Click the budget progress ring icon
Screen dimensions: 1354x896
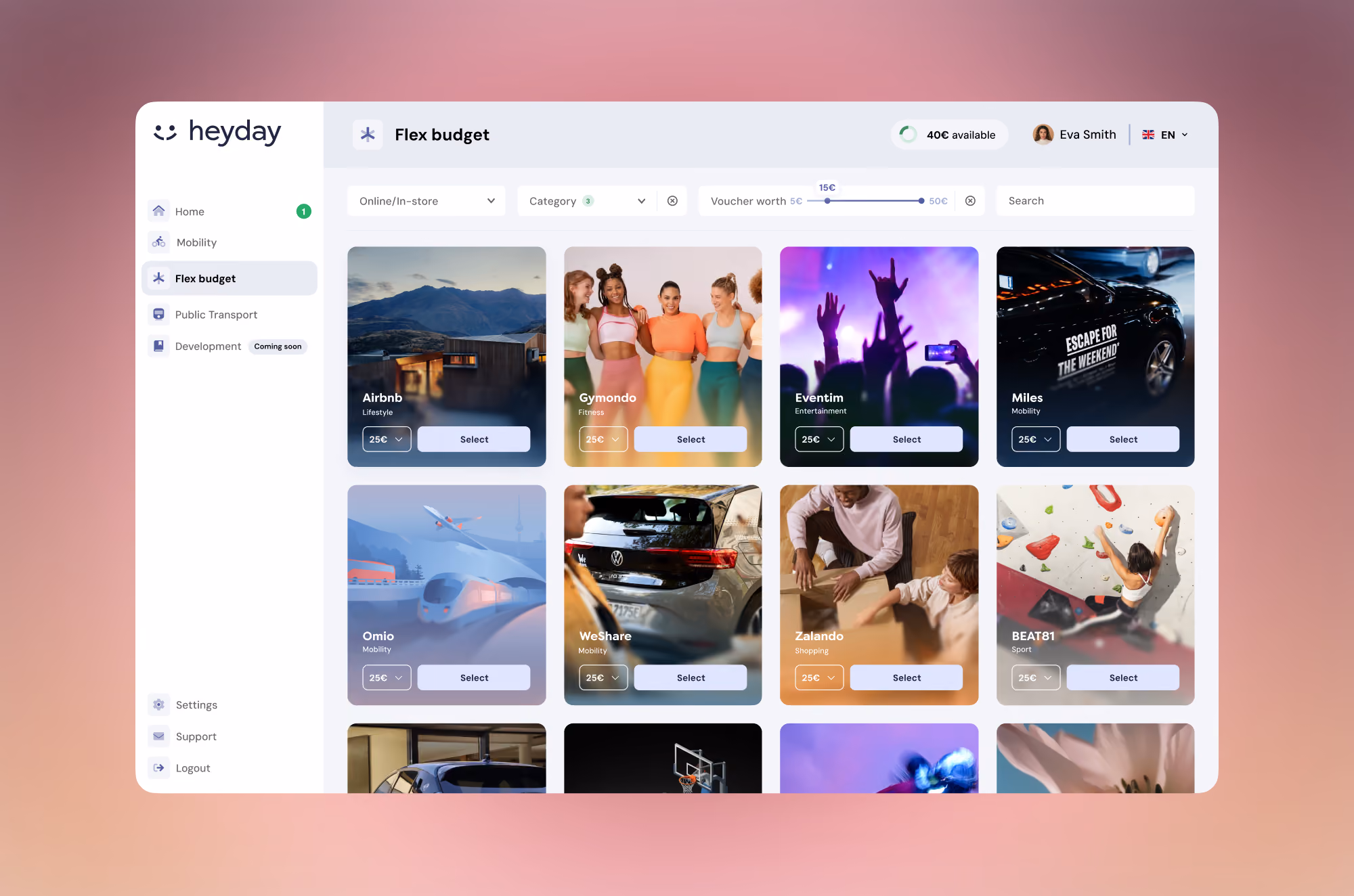click(x=908, y=134)
